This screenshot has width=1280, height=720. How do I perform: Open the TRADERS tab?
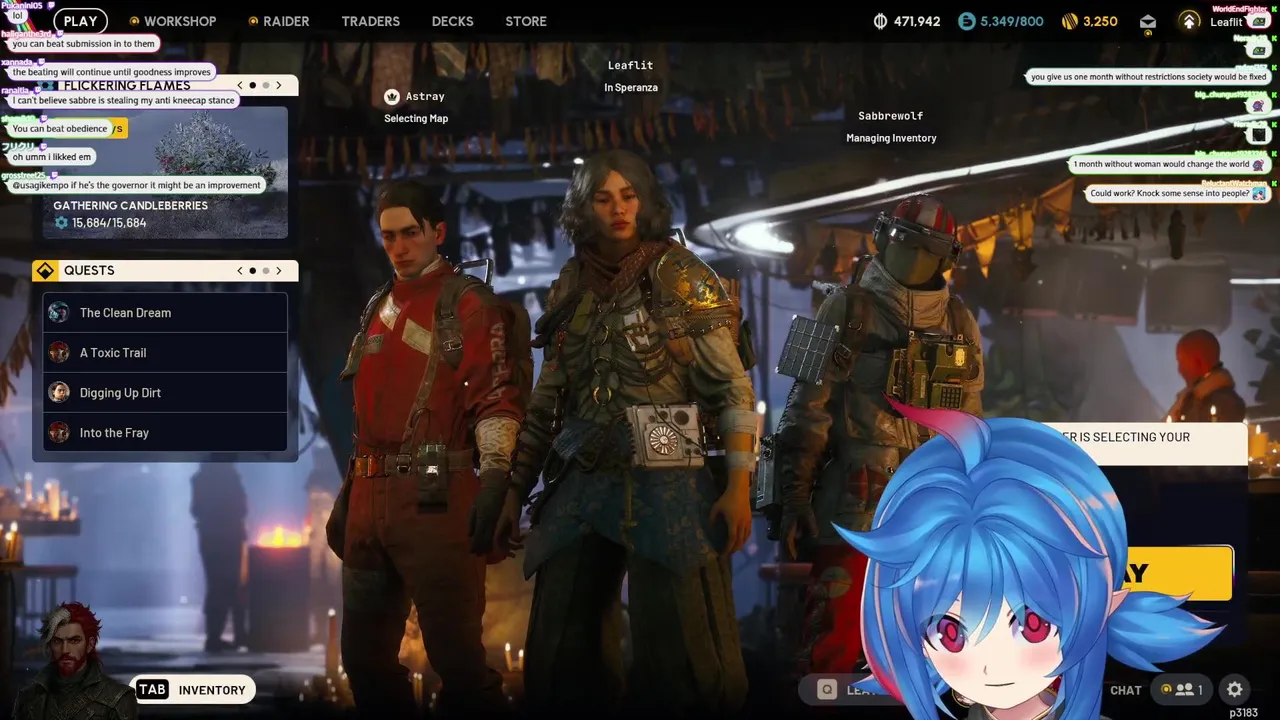(x=370, y=21)
